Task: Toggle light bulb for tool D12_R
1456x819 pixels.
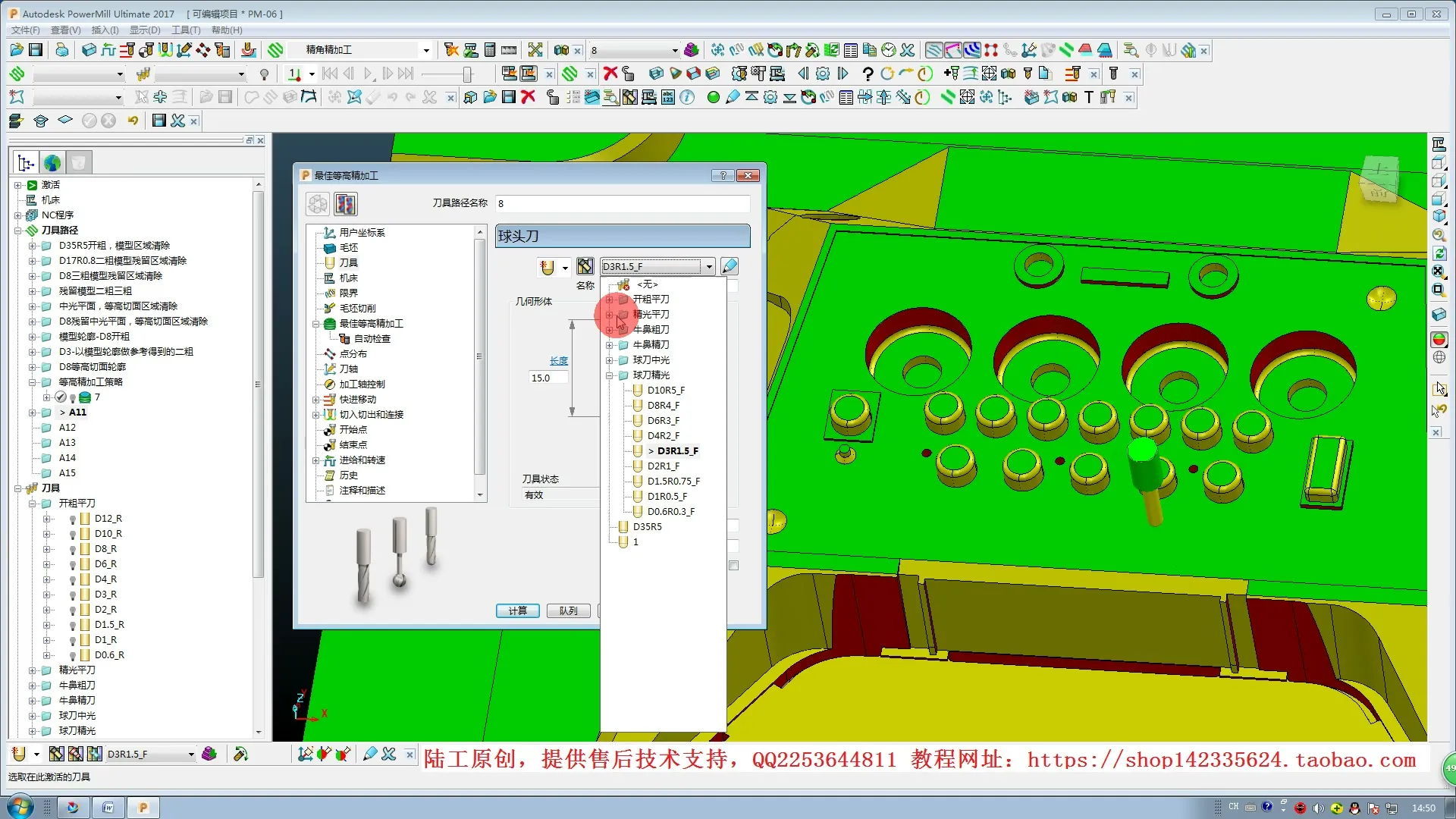Action: click(x=73, y=519)
